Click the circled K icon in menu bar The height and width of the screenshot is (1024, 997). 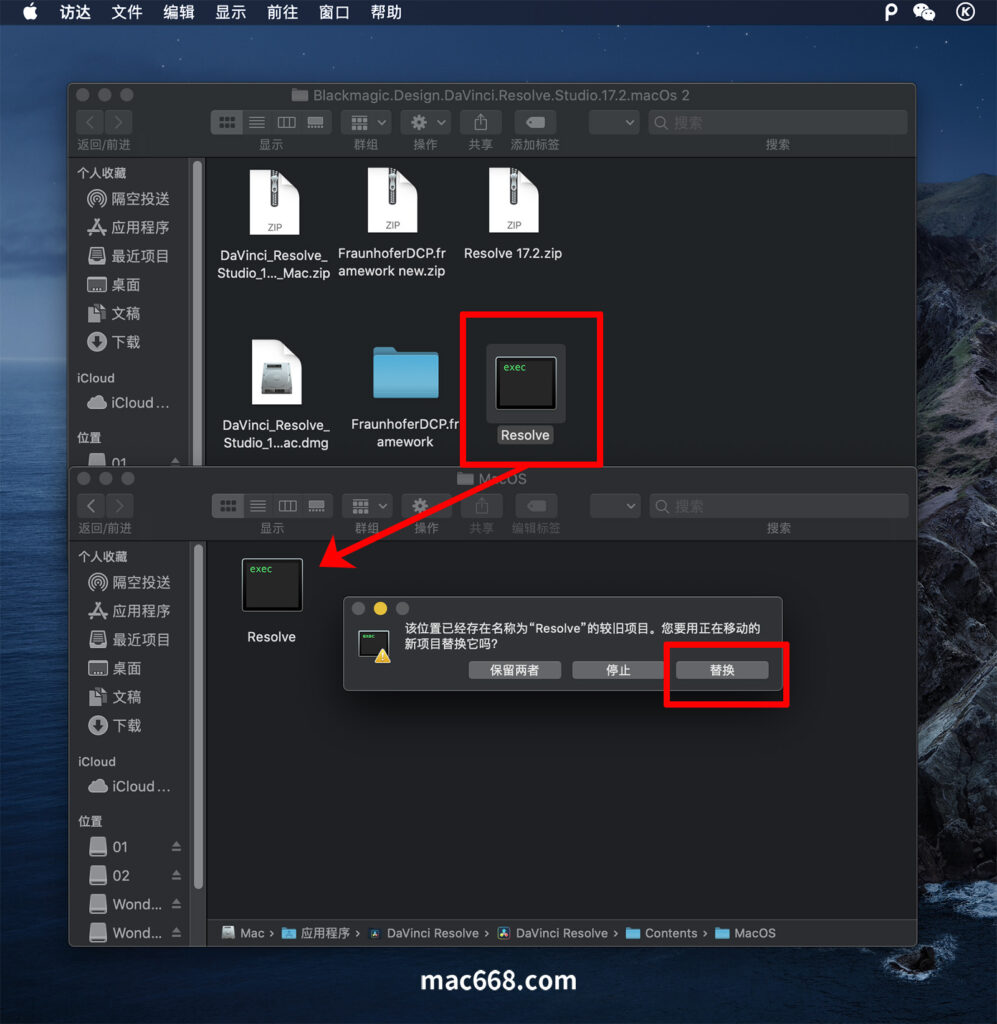965,12
